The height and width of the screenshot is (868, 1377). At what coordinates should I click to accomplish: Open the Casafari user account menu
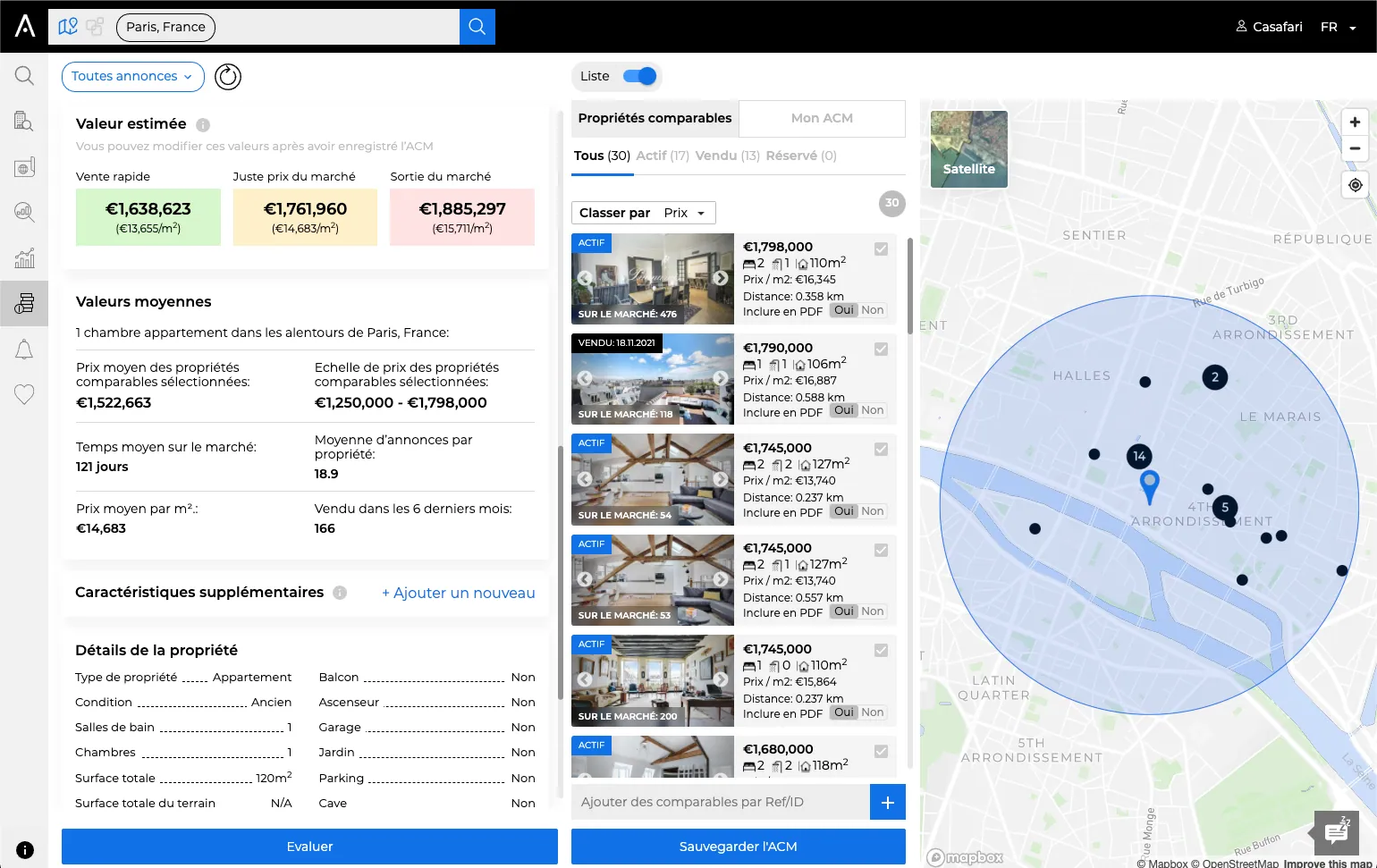click(1269, 27)
